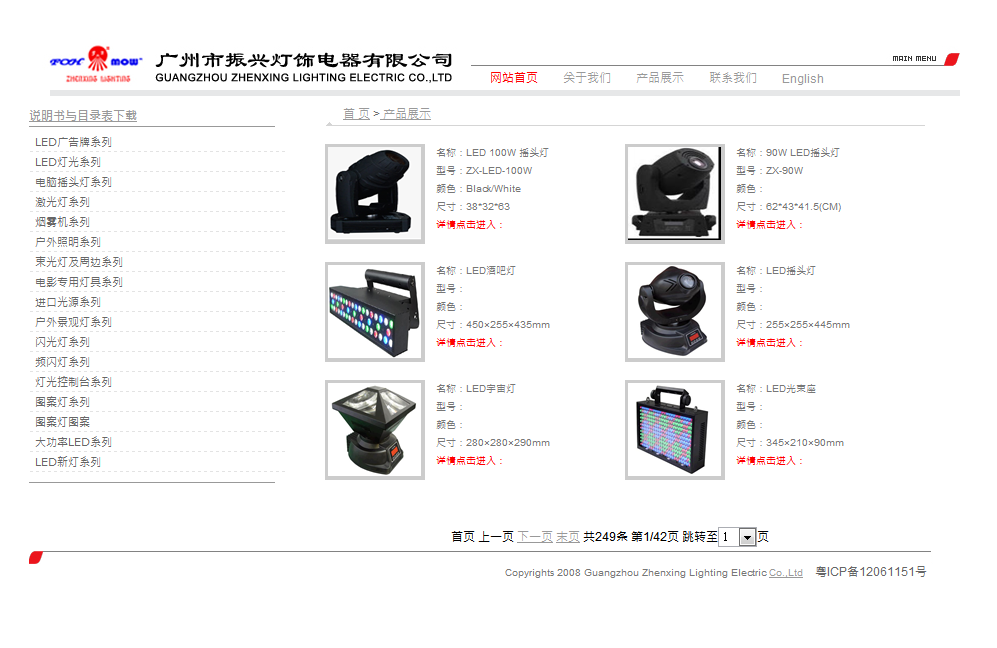Viewport: 997px width, 648px height.
Task: Open 闪光灯系列 category
Action: click(x=62, y=342)
